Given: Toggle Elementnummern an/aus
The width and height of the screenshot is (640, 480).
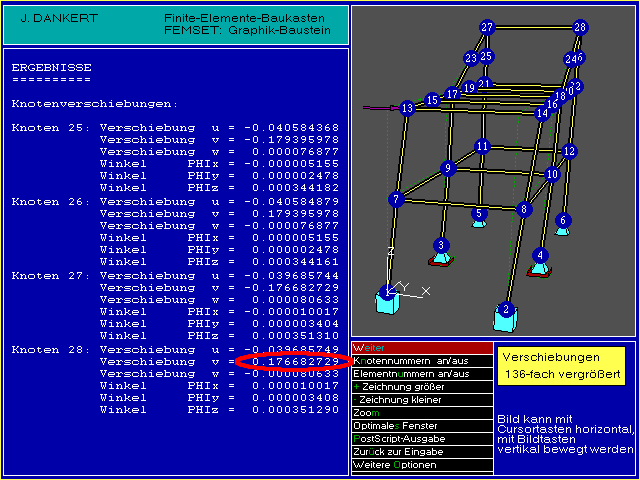Looking at the screenshot, I should pyautogui.click(x=423, y=373).
